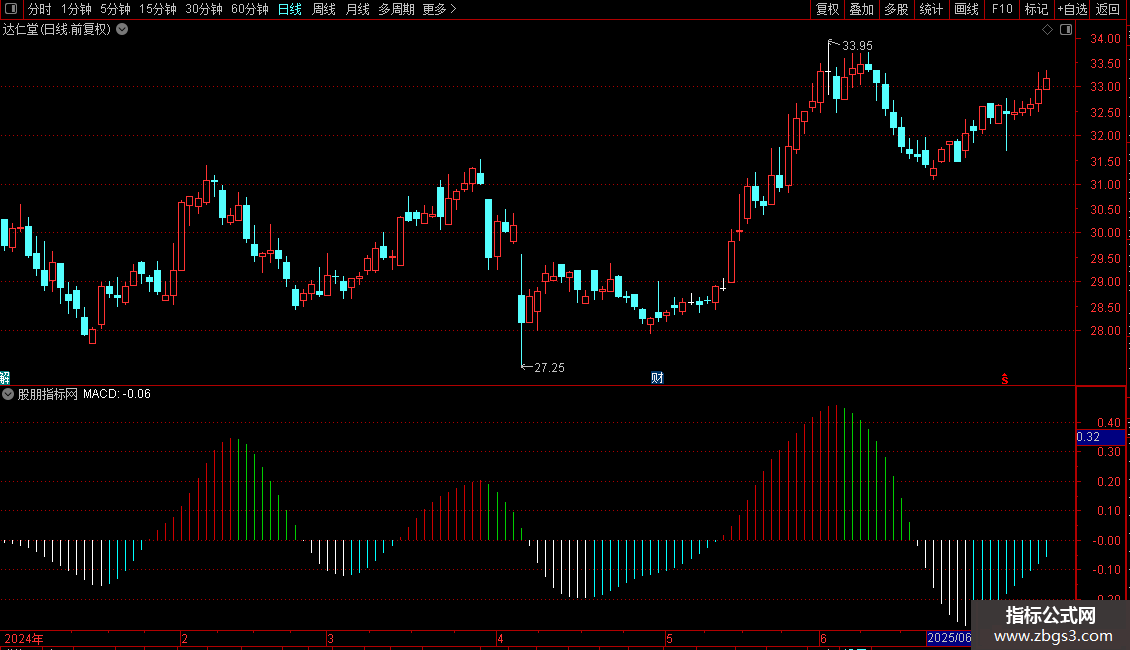
Task: Click the 返回 back button
Action: pyautogui.click(x=1108, y=9)
